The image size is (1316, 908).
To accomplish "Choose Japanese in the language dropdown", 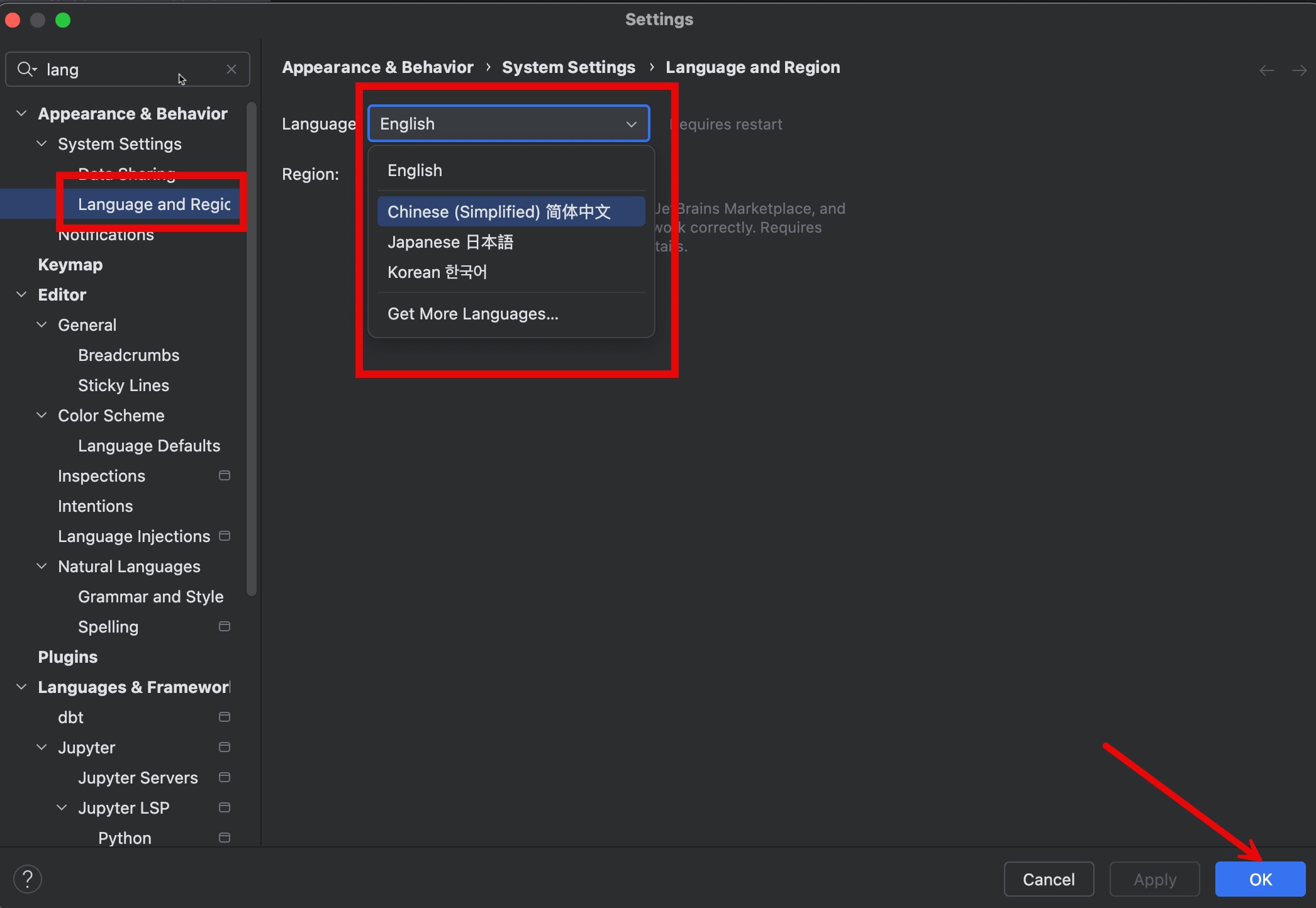I will (x=450, y=242).
